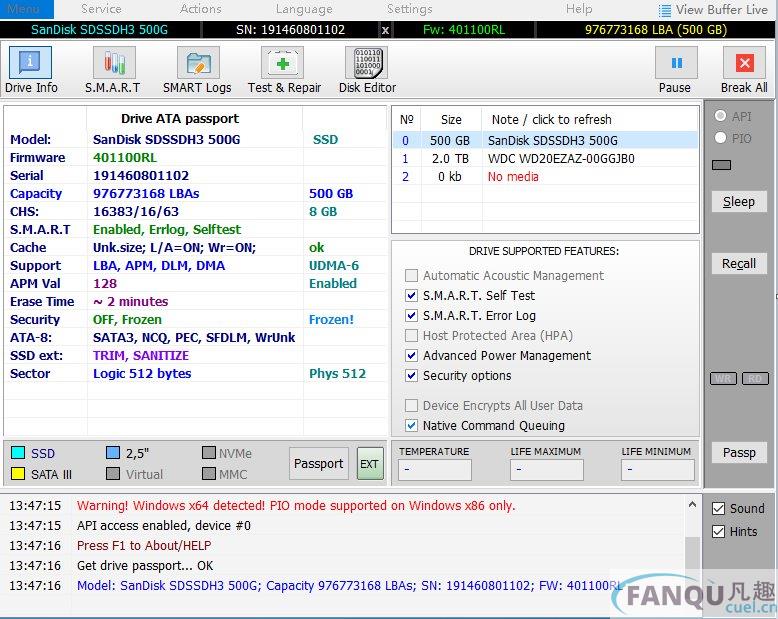Click the View Buffer Live list icon
This screenshot has width=778, height=619.
coord(664,10)
